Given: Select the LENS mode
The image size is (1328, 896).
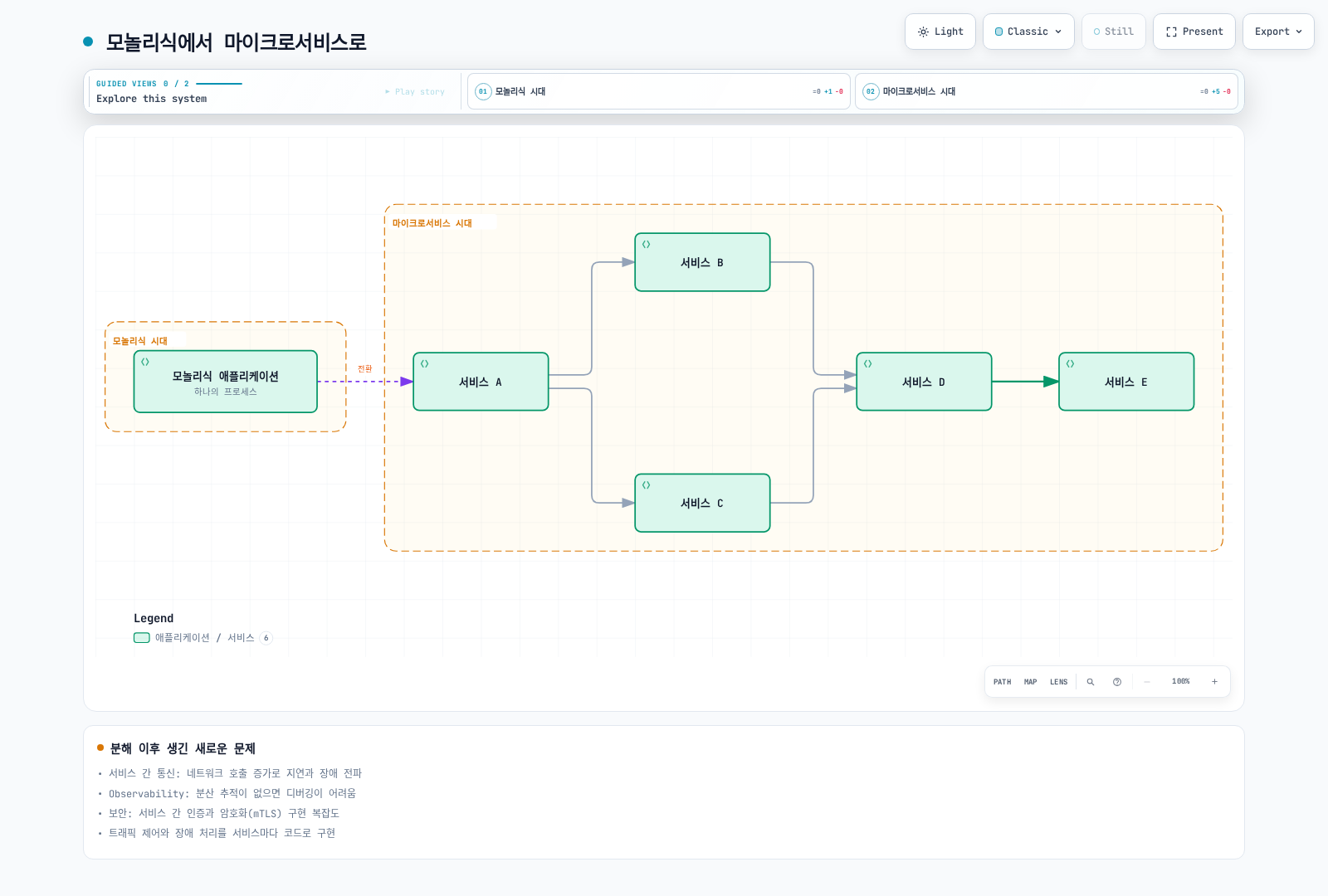Looking at the screenshot, I should point(1058,682).
